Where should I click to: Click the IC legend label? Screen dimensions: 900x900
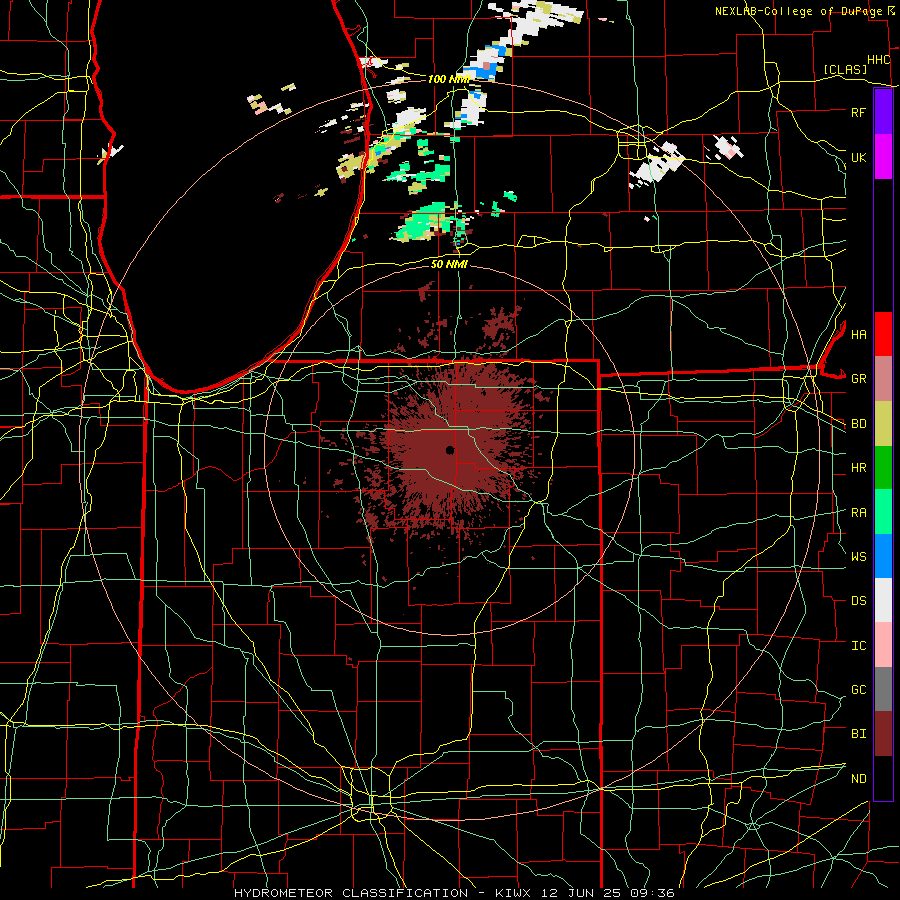858,646
